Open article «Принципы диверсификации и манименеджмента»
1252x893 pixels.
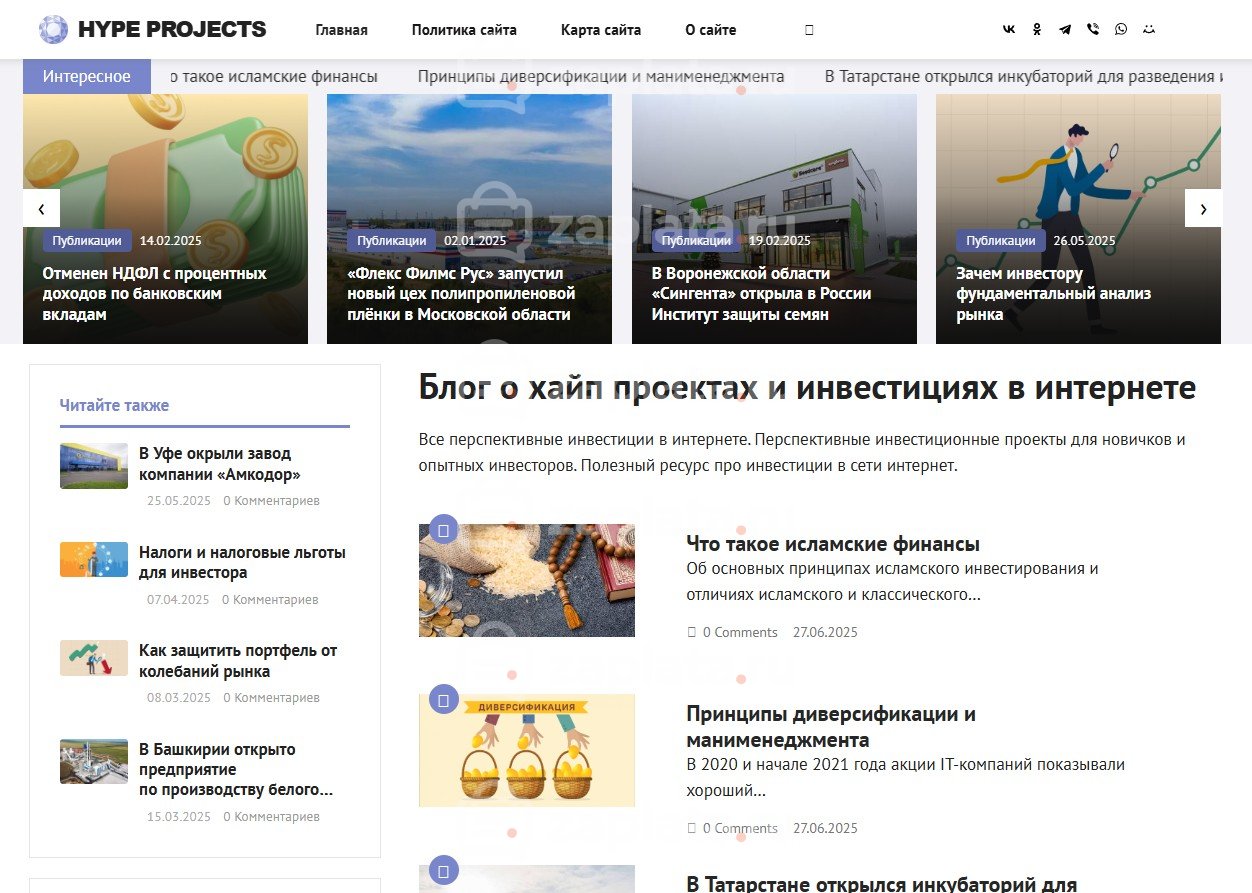coord(831,727)
